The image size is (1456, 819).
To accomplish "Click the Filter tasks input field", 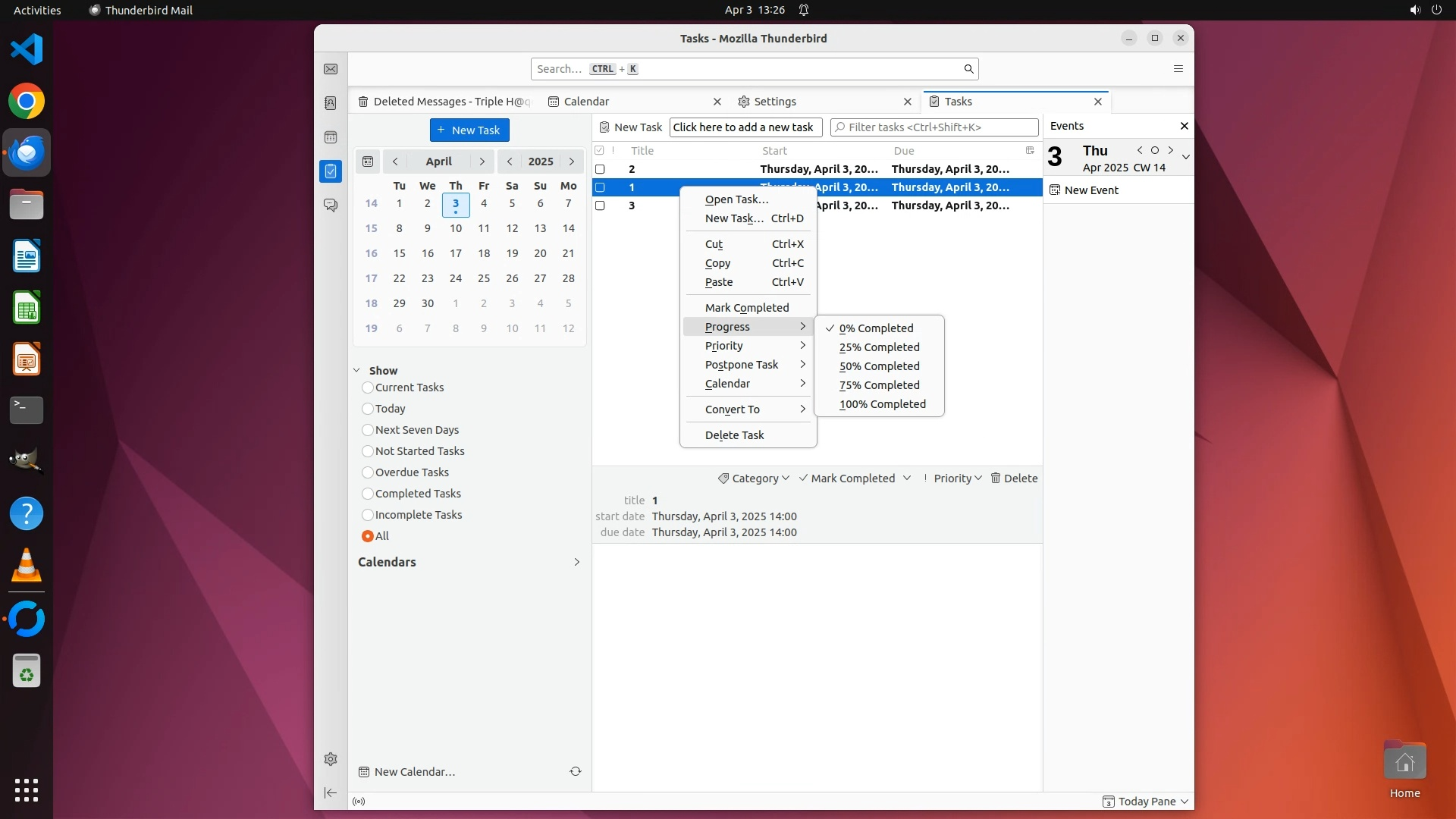I will [940, 127].
